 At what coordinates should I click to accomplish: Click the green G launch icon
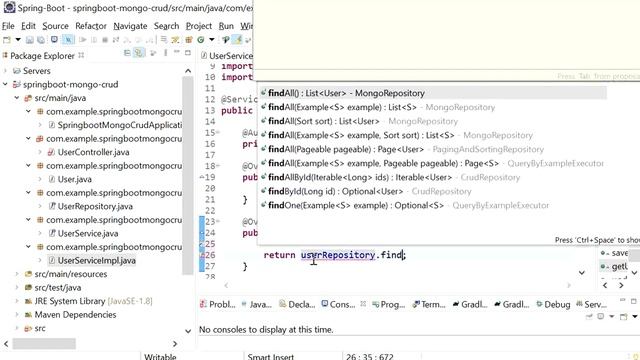click(201, 40)
